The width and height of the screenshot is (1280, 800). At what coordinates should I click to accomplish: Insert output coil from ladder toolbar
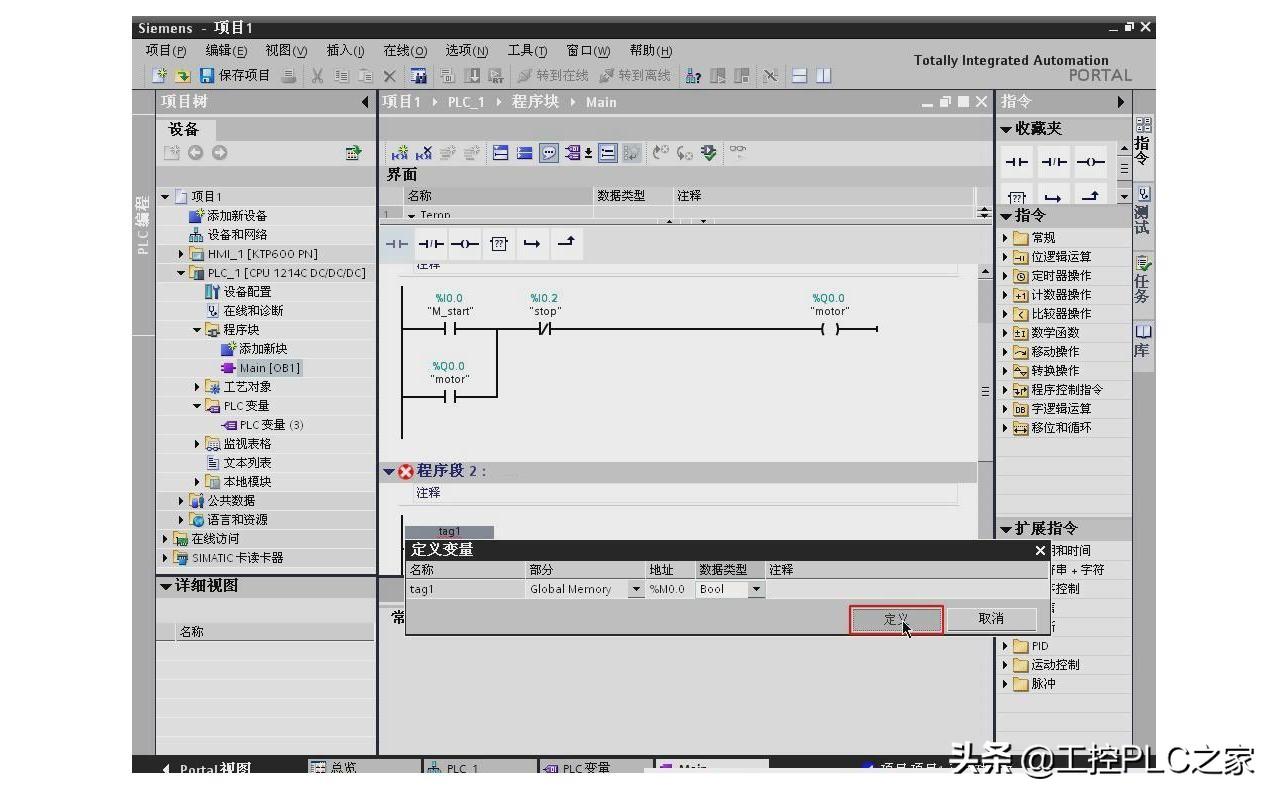(x=464, y=244)
